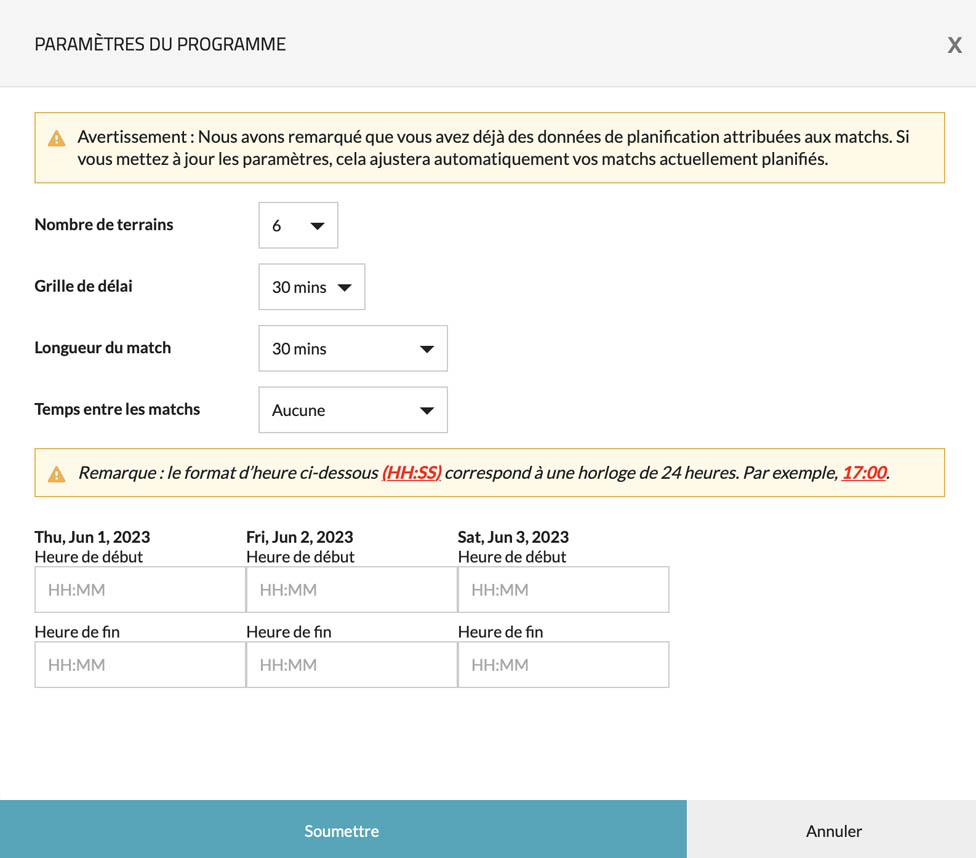
Task: Click the red HH:SS format text
Action: (x=411, y=473)
